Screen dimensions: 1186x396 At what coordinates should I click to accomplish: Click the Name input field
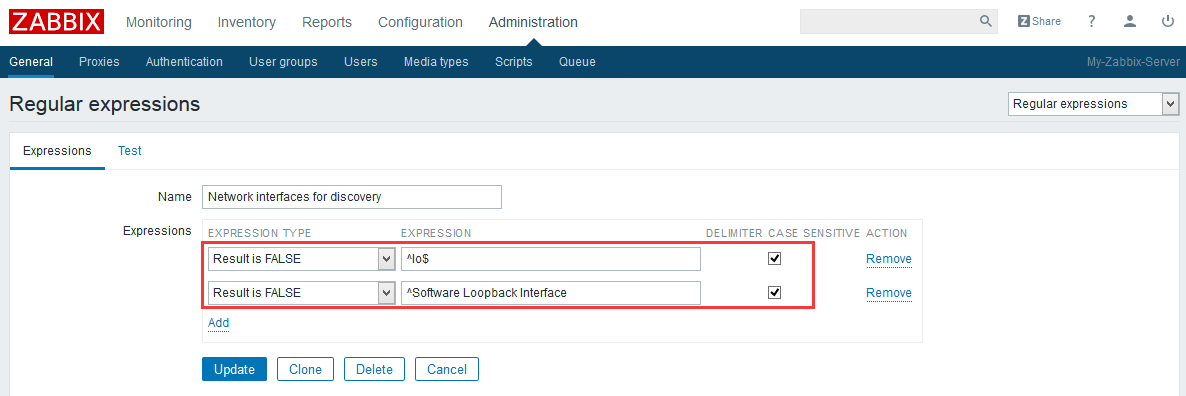pyautogui.click(x=352, y=196)
